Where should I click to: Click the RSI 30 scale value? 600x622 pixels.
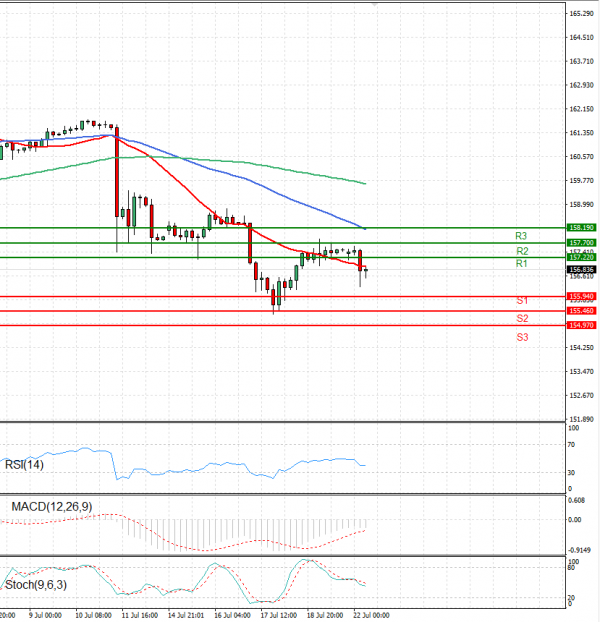tap(571, 472)
